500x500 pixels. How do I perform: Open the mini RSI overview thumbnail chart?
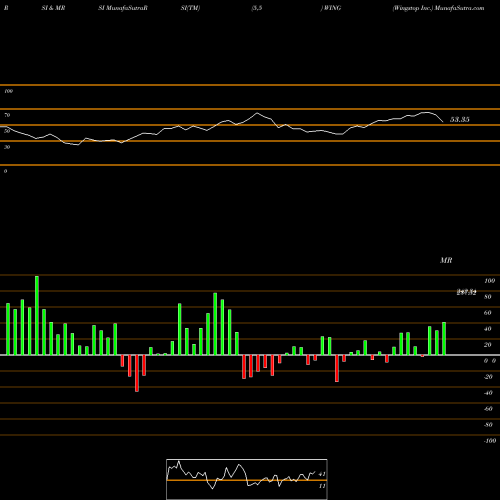[247, 479]
